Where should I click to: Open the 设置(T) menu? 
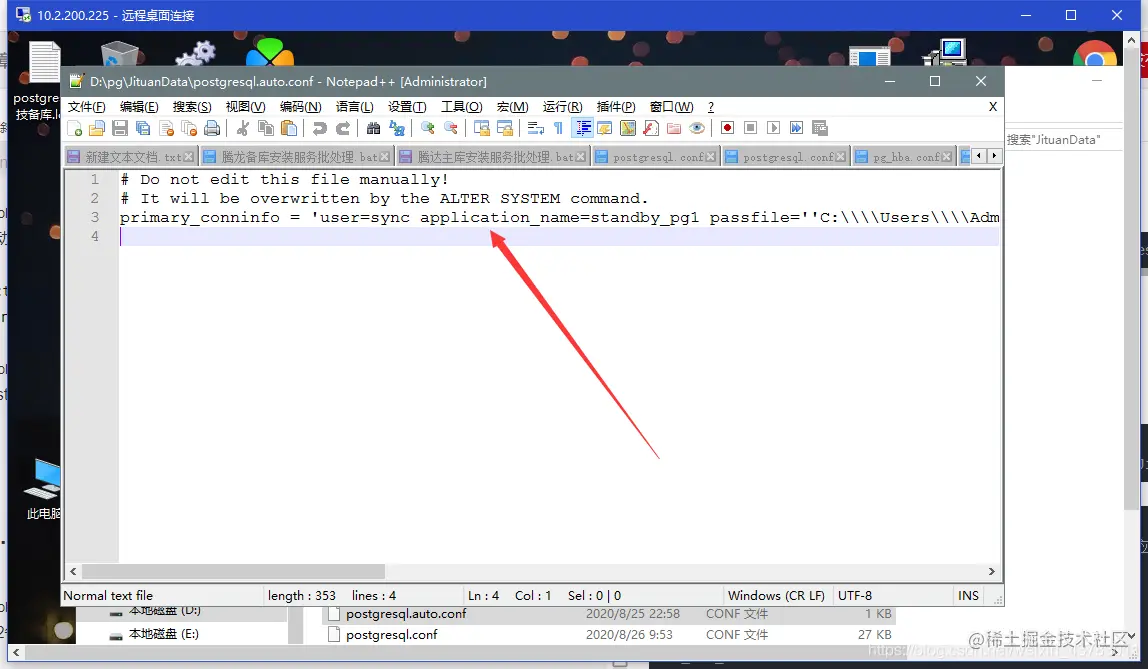pyautogui.click(x=407, y=107)
